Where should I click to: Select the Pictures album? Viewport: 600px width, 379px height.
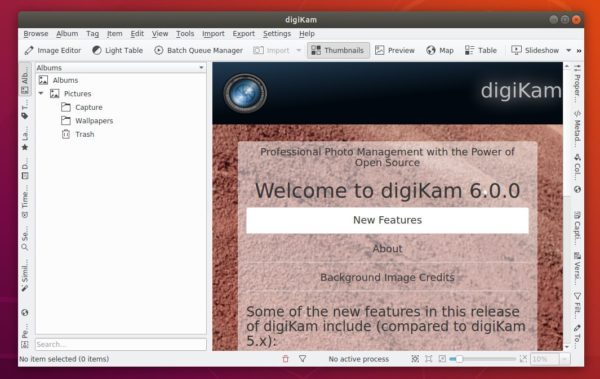click(x=77, y=93)
